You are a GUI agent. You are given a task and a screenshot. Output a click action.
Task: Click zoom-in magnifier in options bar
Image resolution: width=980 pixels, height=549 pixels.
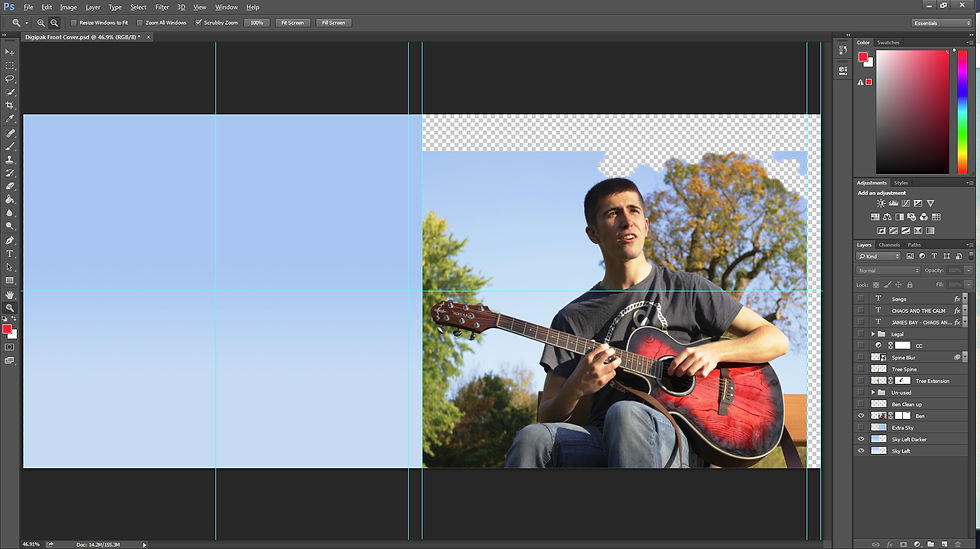(x=41, y=23)
